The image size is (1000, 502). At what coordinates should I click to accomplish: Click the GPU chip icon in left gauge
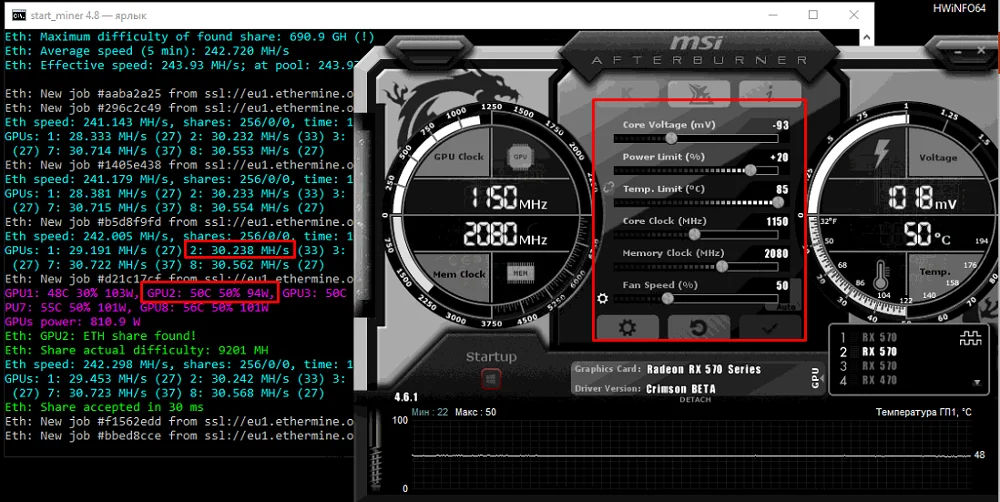tap(520, 156)
